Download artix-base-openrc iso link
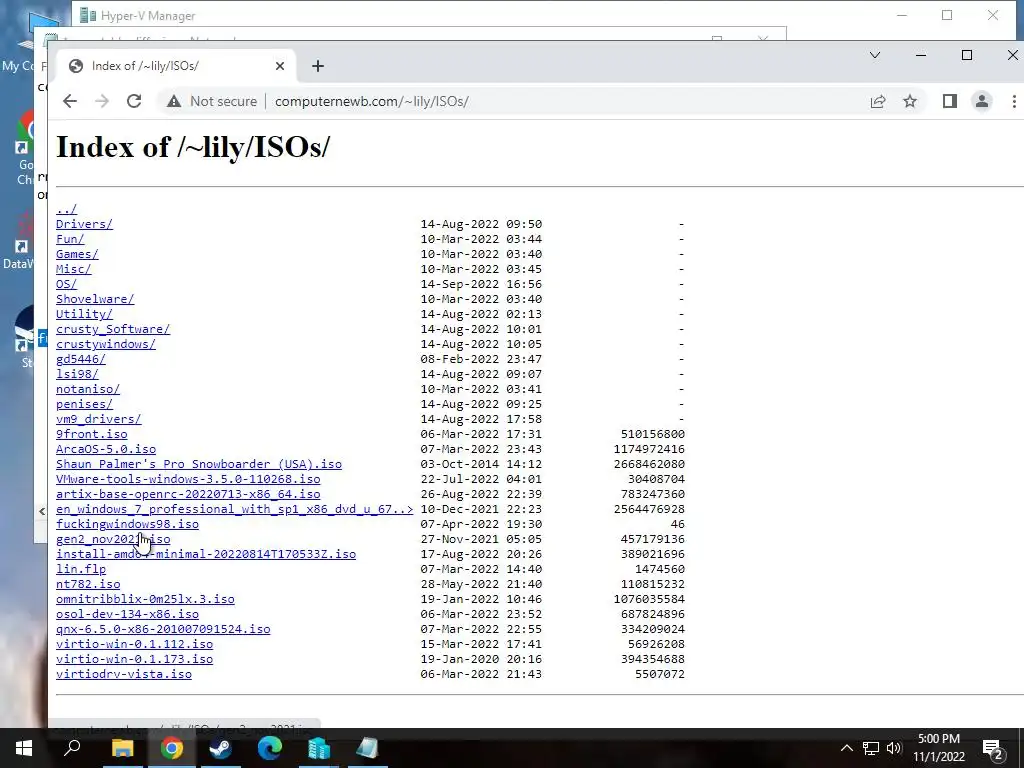The width and height of the screenshot is (1024, 768). (188, 494)
